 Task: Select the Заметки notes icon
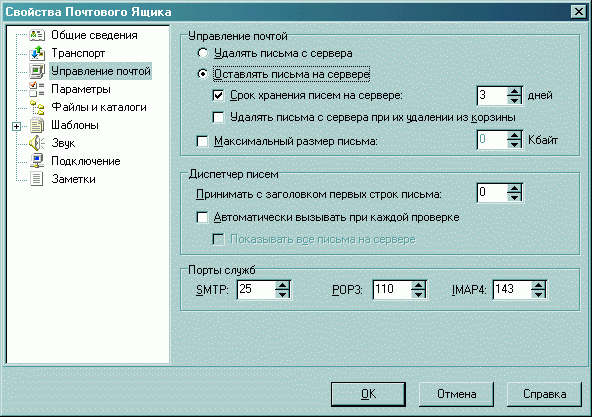coord(37,179)
